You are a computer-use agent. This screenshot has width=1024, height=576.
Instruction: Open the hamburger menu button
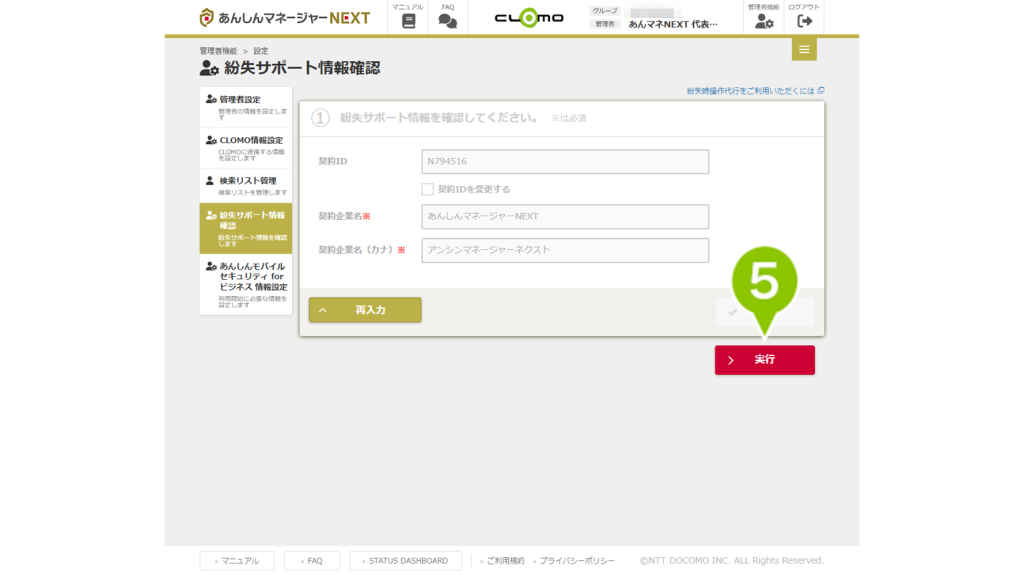pos(804,49)
